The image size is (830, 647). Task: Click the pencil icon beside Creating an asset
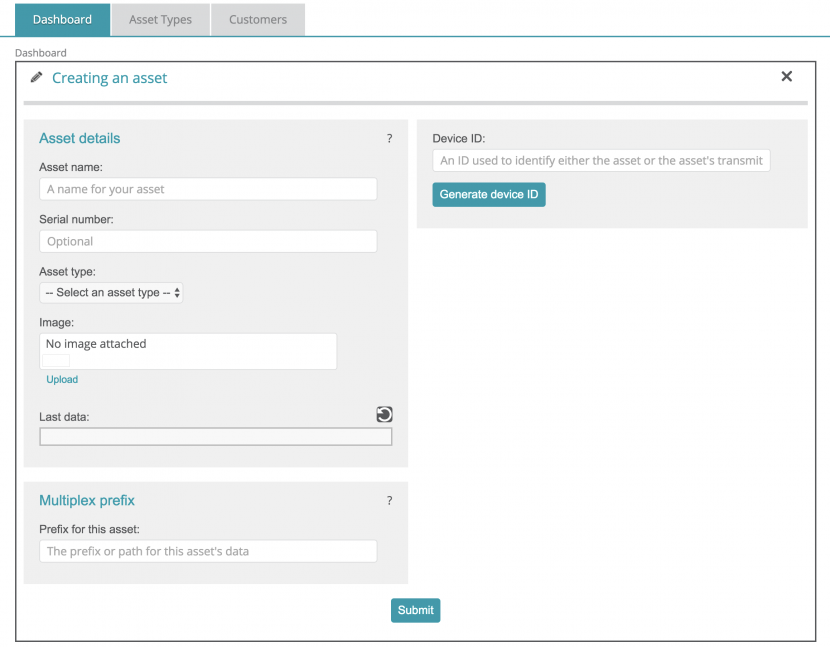coord(37,77)
